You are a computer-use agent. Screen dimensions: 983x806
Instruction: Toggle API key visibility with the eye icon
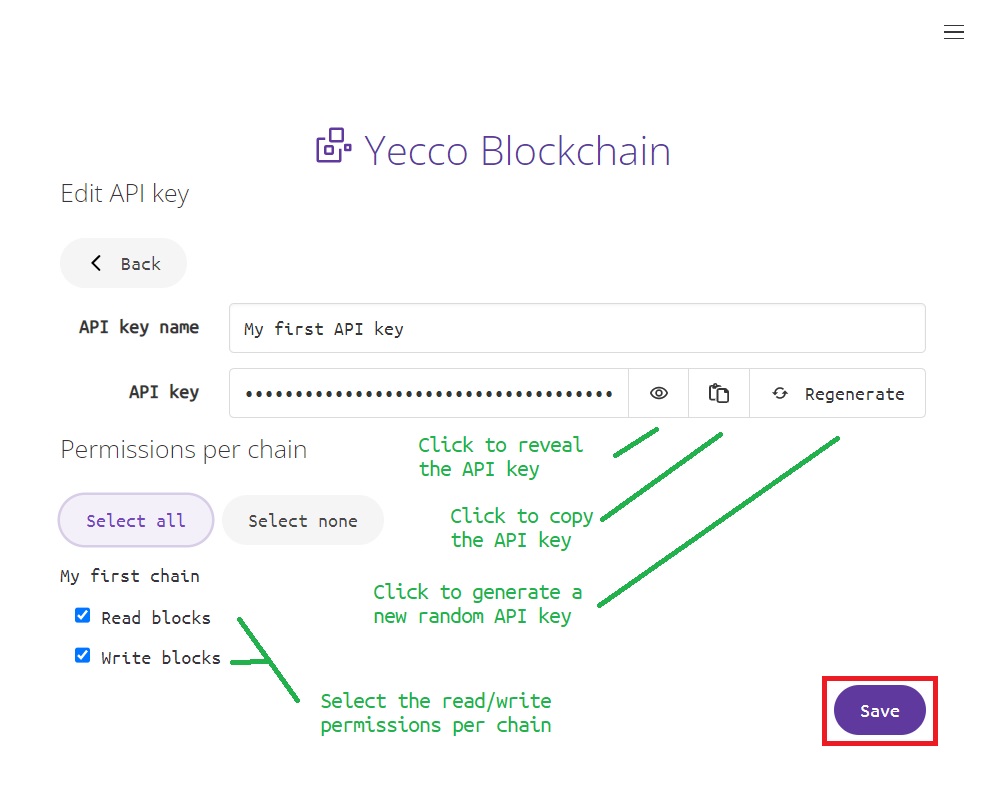(658, 392)
